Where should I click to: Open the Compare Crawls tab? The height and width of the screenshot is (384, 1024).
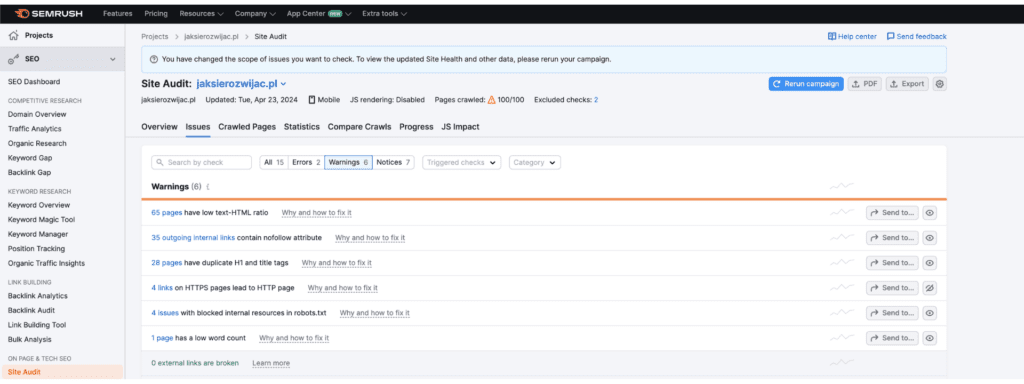(x=360, y=127)
